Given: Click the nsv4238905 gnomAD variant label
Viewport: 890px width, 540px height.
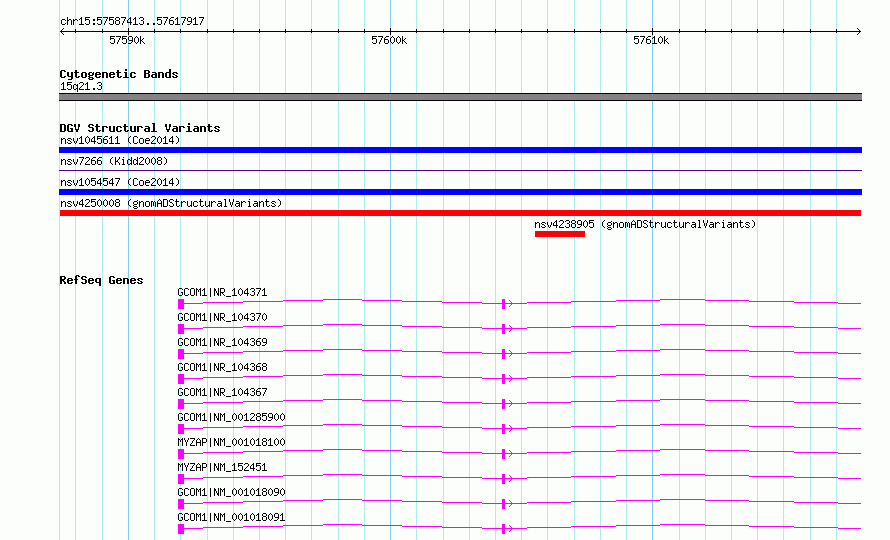Looking at the screenshot, I should [645, 224].
